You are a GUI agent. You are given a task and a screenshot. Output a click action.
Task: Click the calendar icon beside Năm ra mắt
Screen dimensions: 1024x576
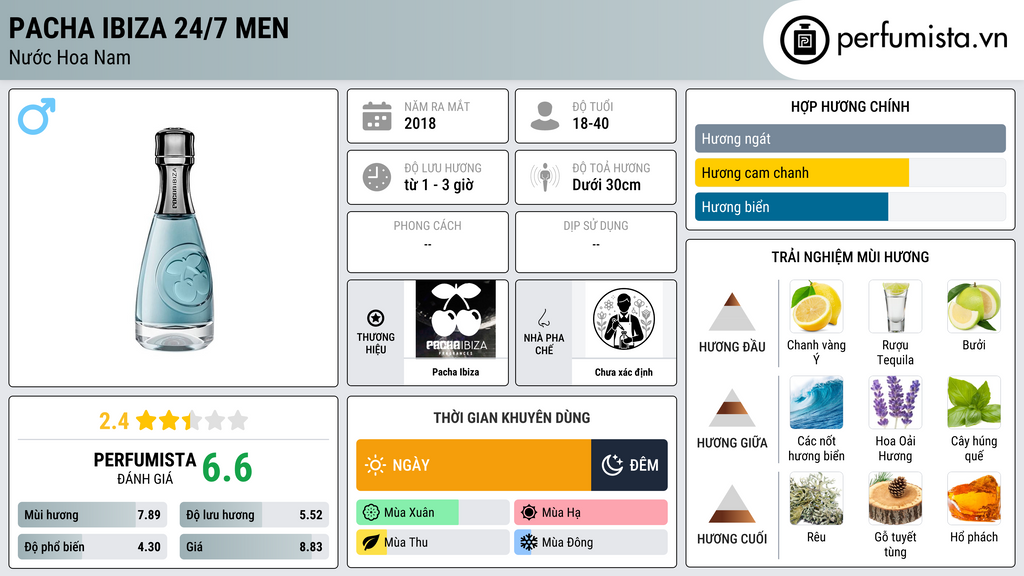(x=377, y=116)
